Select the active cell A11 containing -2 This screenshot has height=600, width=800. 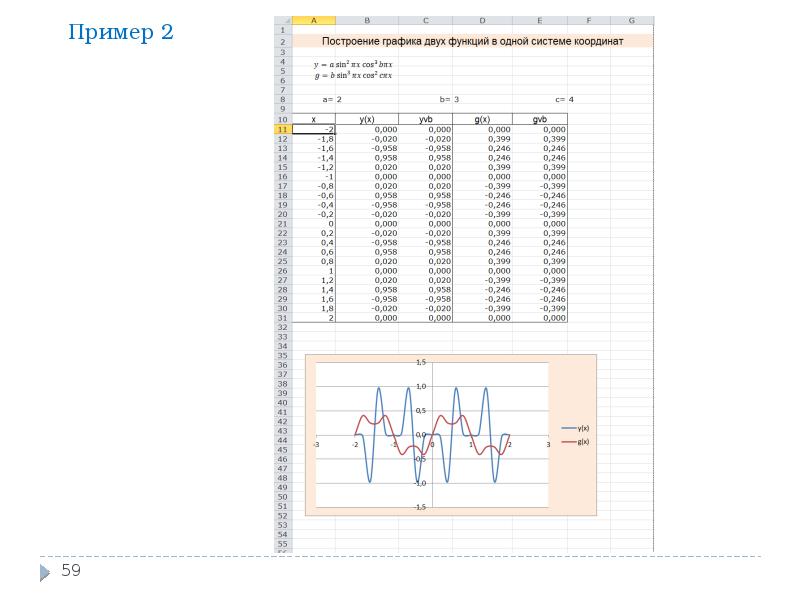pos(313,129)
